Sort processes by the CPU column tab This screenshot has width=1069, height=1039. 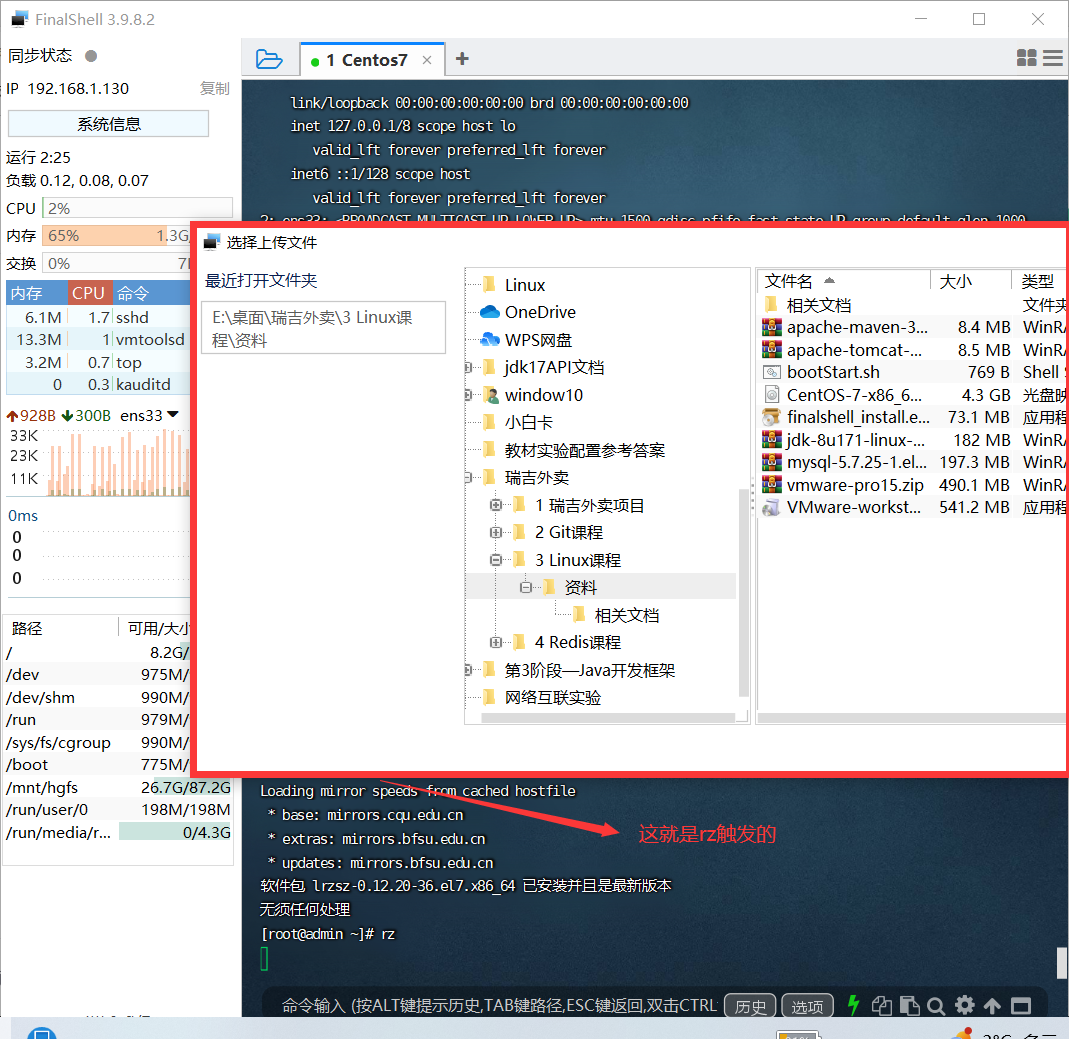89,293
